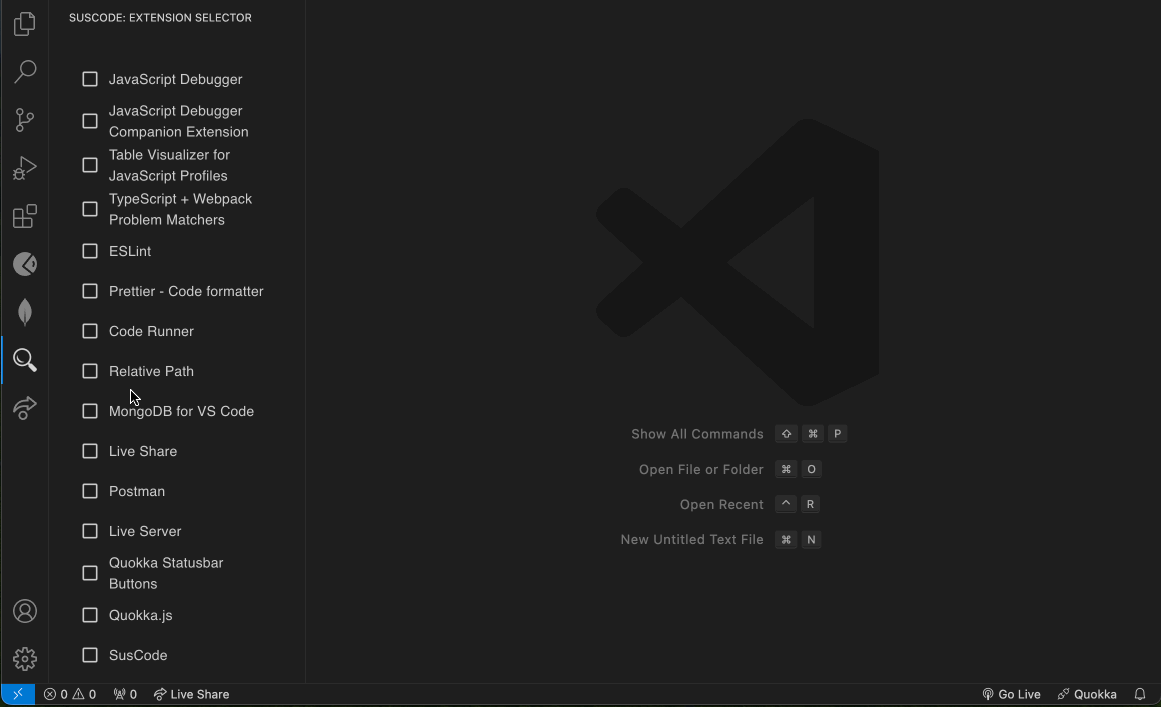Click New Untitled Text File text
Viewport: 1161px width, 707px height.
[692, 540]
